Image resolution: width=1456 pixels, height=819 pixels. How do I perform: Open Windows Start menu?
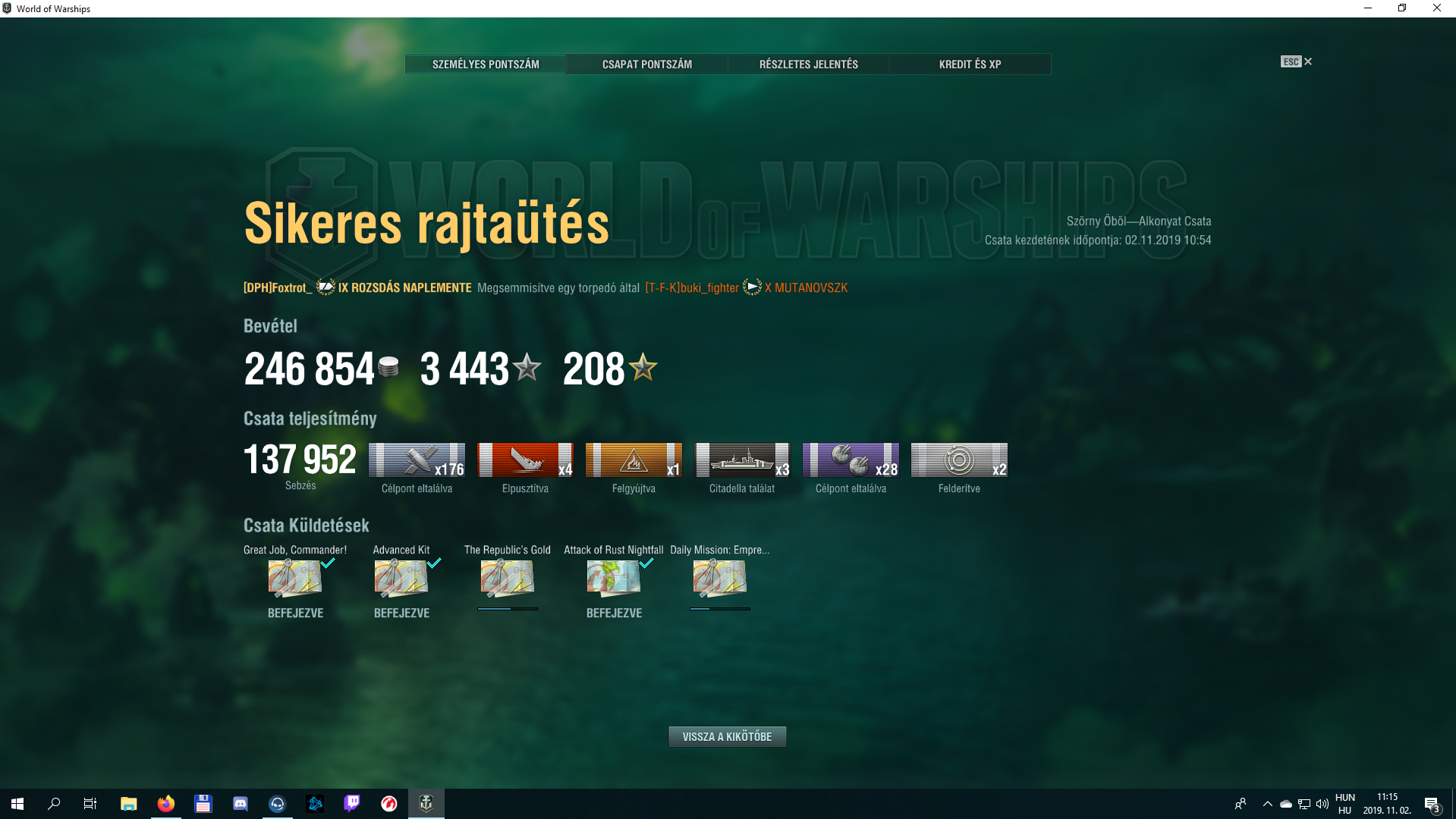pyautogui.click(x=17, y=804)
